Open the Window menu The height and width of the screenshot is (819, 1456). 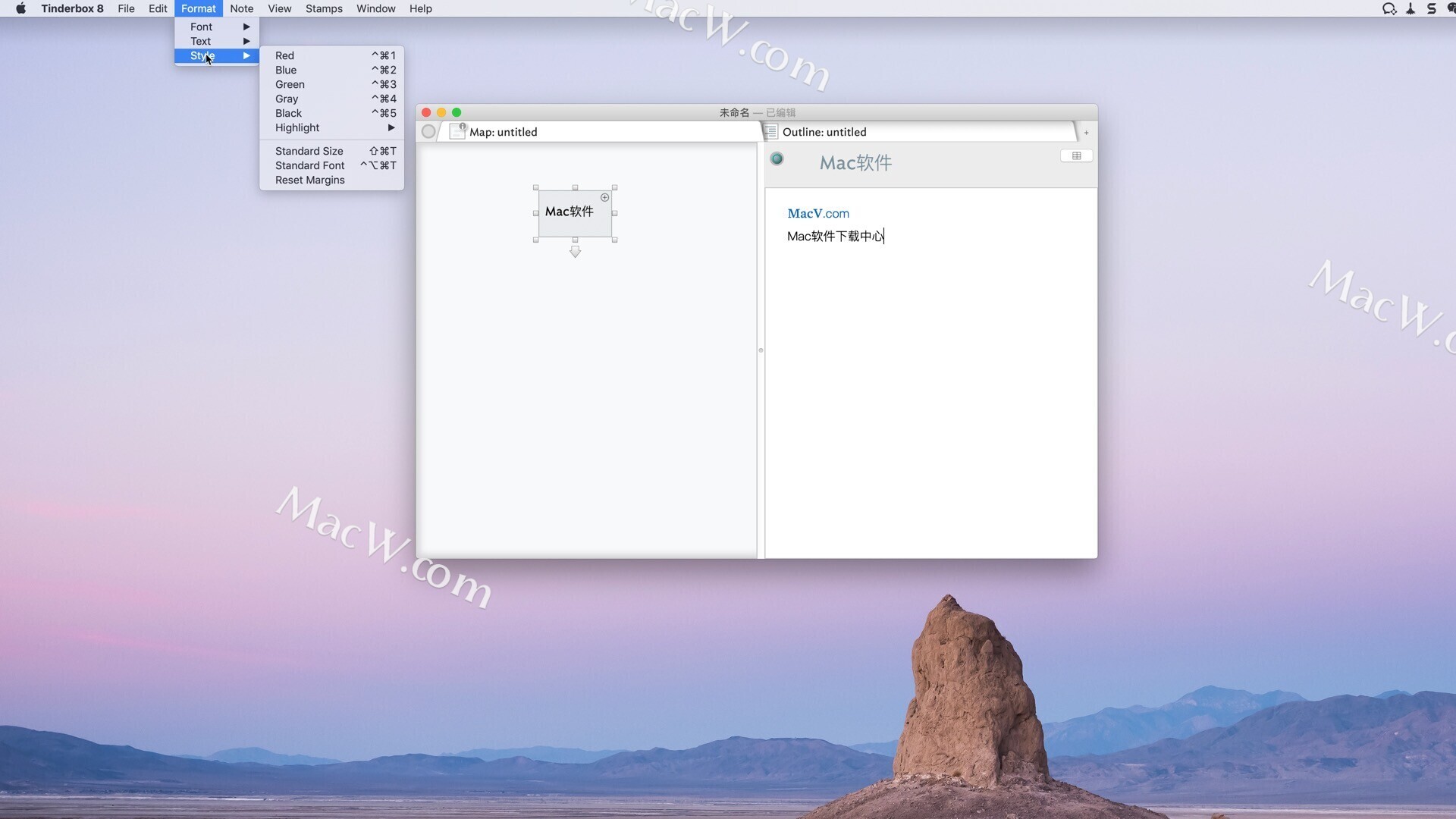pyautogui.click(x=375, y=8)
